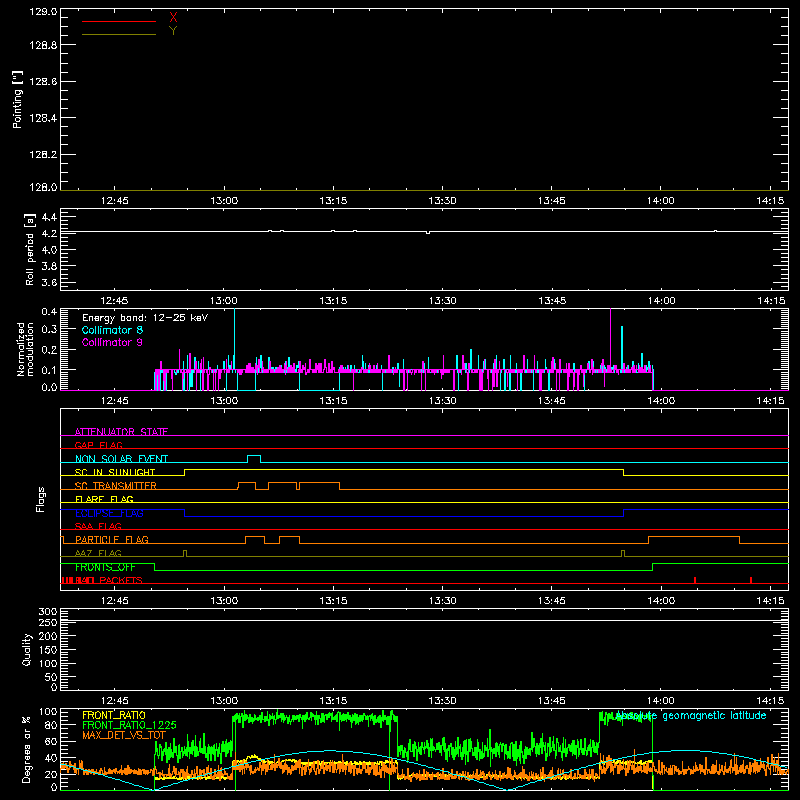Screen dimensions: 800x800
Task: Click the NON_SOLAR_EVENT pulse near 13:04
Action: 254,459
